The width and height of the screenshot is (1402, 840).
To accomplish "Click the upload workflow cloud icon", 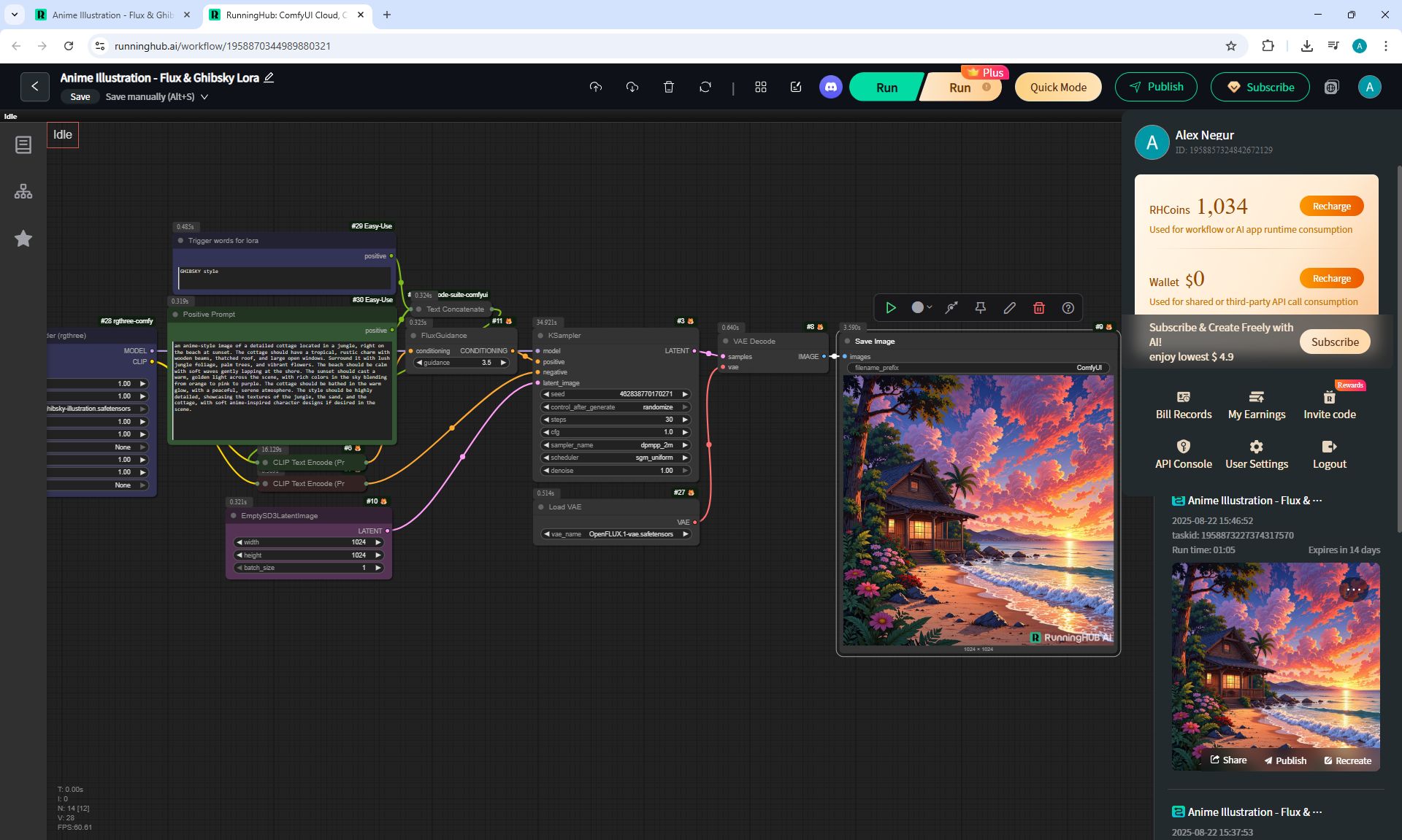I will point(596,87).
